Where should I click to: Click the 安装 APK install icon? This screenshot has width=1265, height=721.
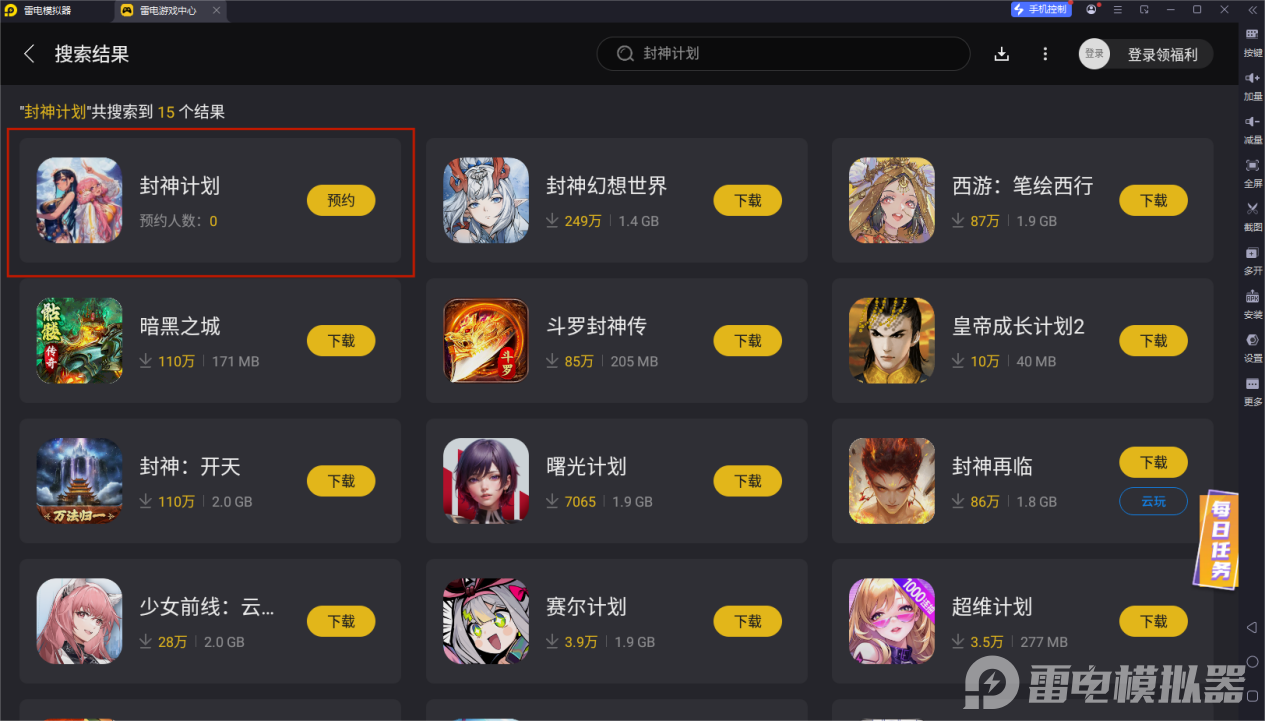point(1252,303)
